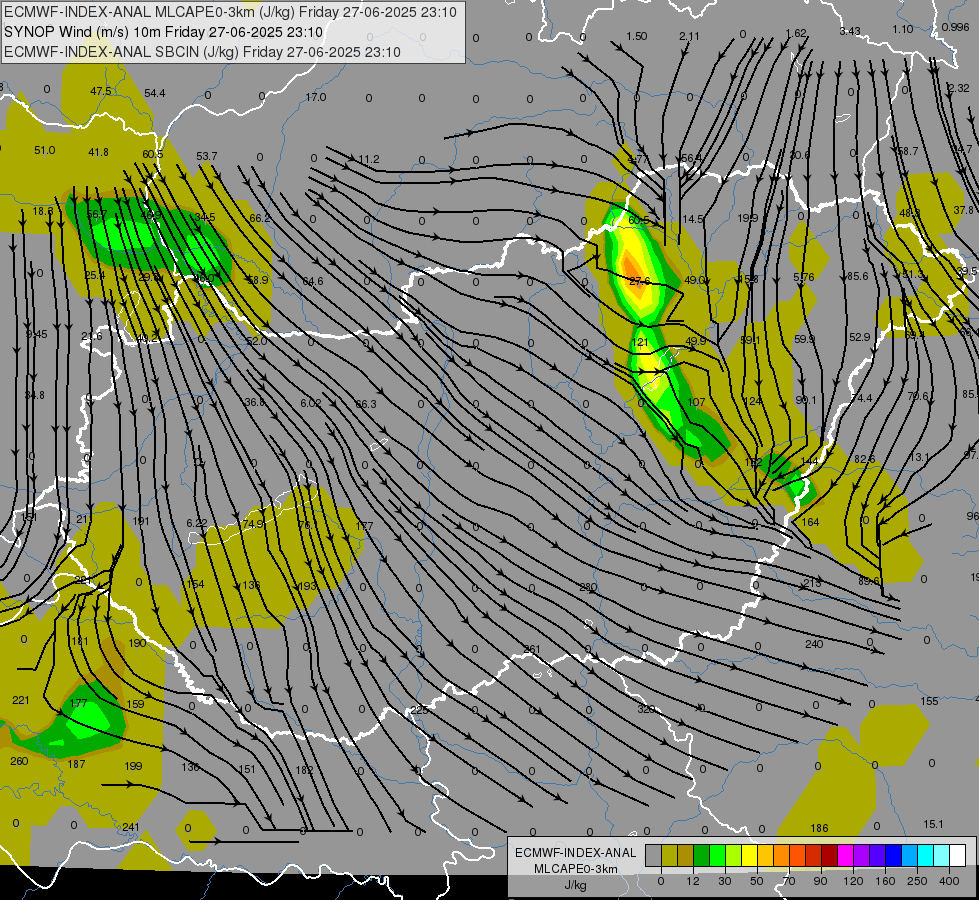The image size is (979, 900).
Task: Select the legend text MLCAPE0-3km
Action: point(576,869)
